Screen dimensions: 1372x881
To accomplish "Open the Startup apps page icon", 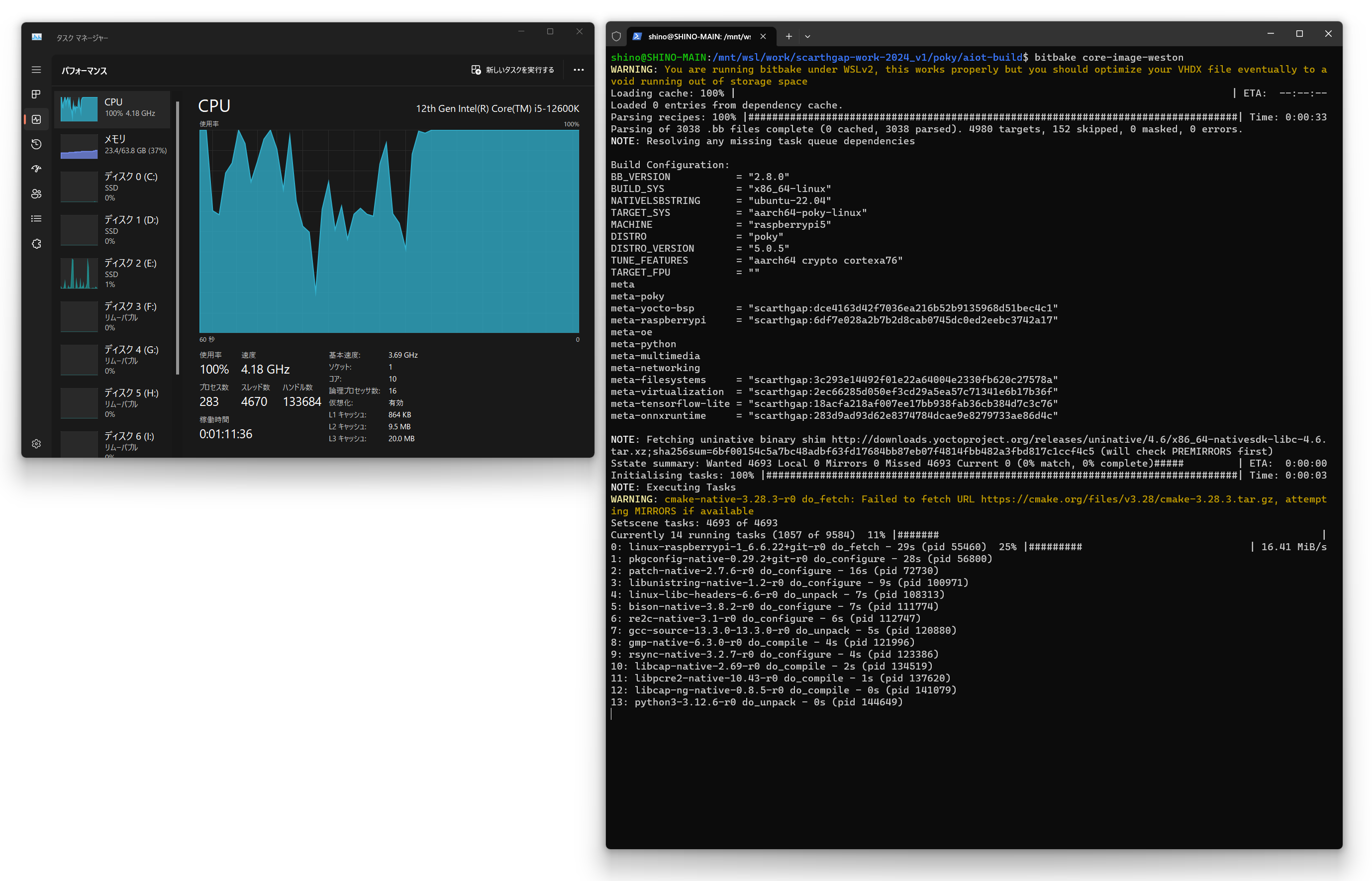I will pyautogui.click(x=36, y=169).
